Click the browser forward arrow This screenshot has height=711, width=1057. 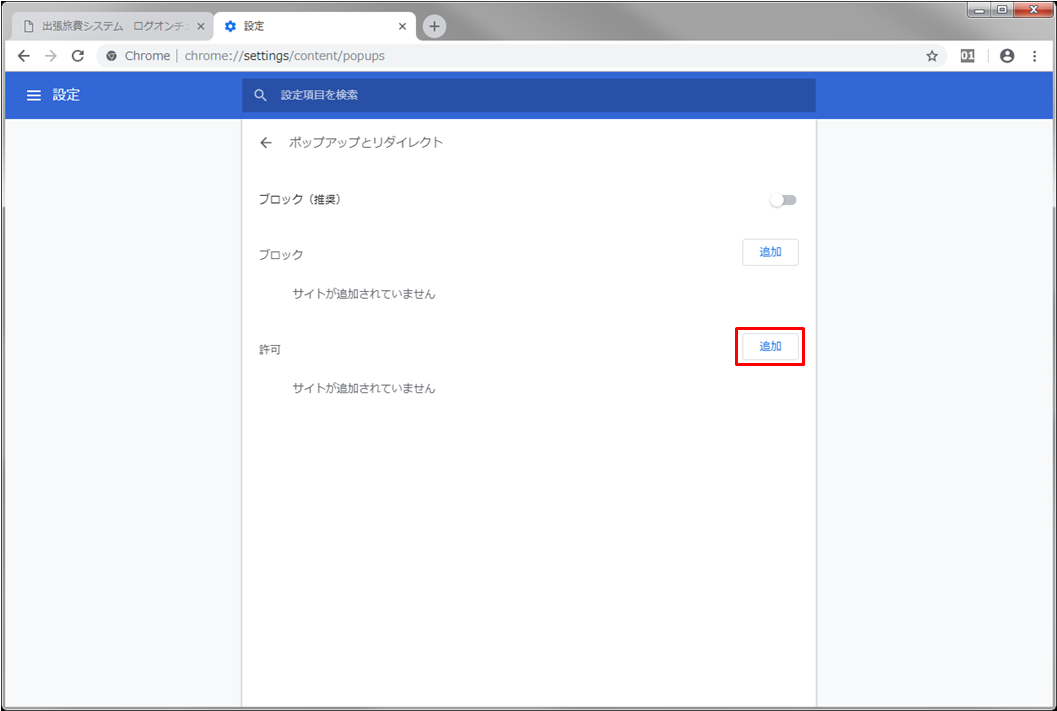pyautogui.click(x=51, y=56)
